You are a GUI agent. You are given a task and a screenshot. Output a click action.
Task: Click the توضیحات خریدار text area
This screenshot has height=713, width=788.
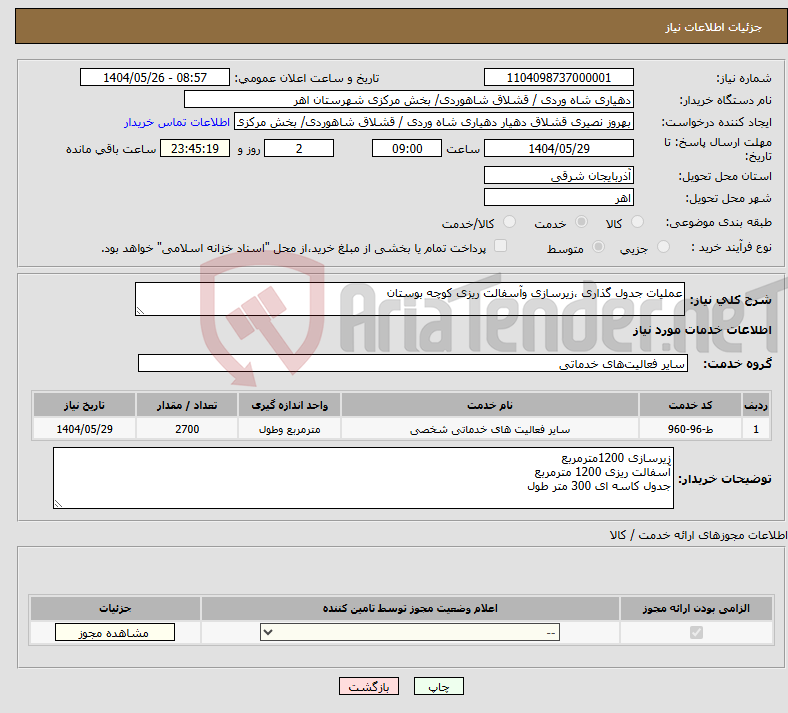tap(363, 478)
